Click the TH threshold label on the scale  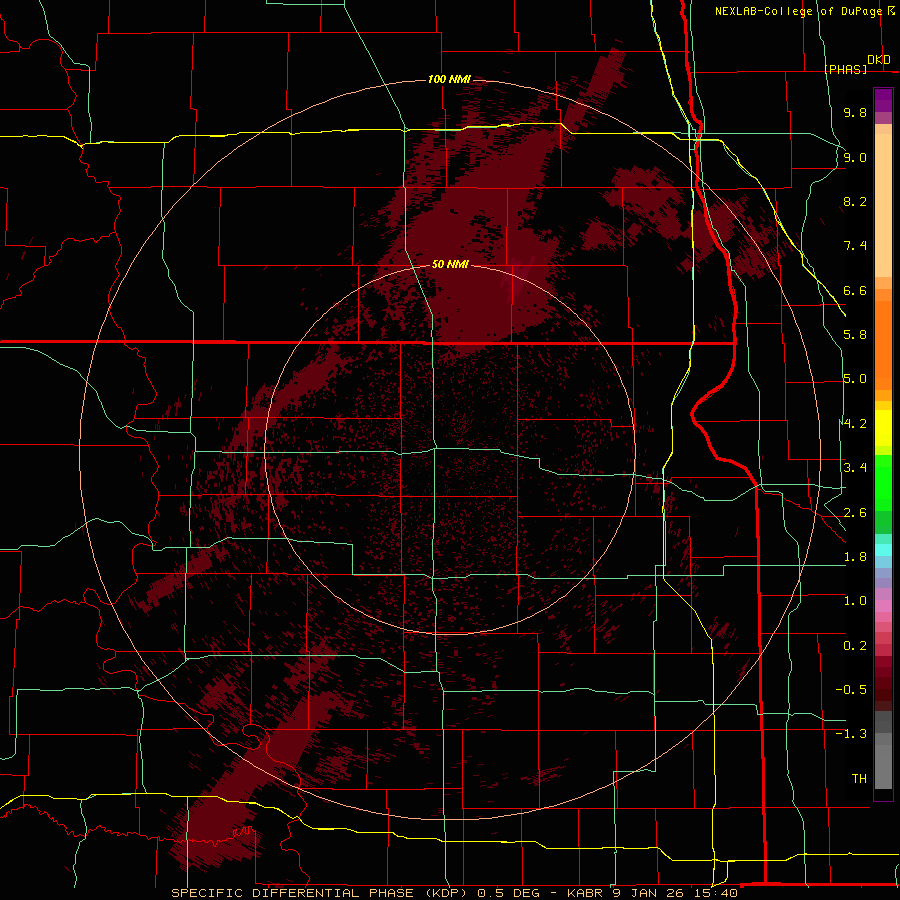[859, 779]
